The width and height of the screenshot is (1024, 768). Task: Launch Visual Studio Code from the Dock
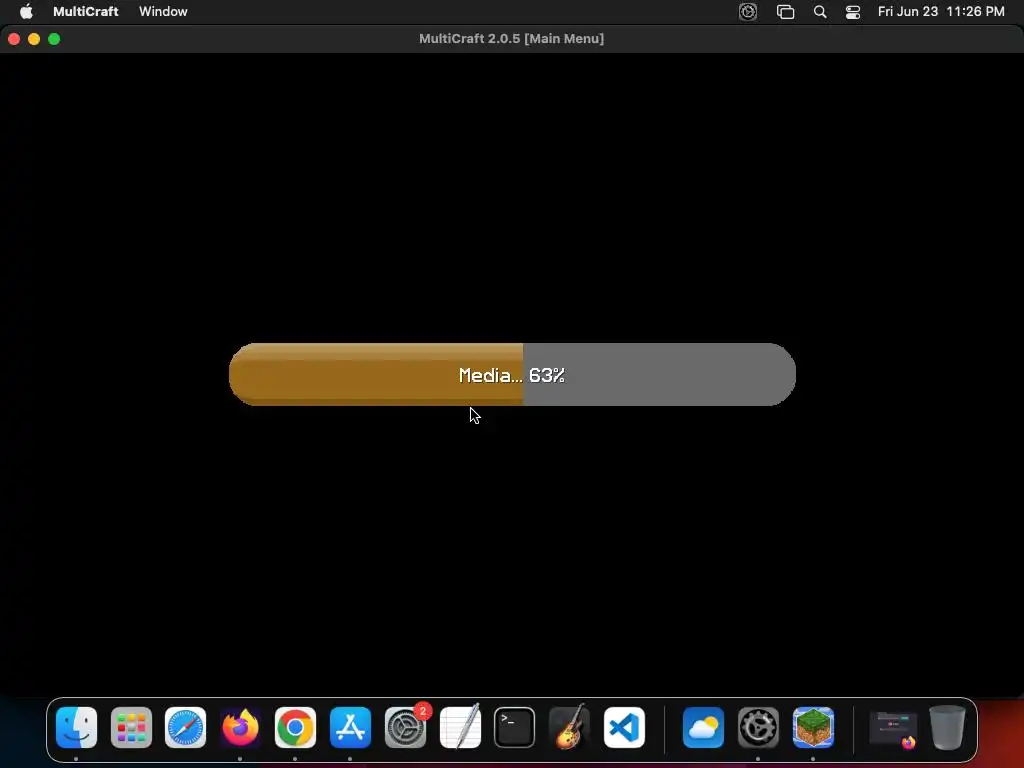[x=624, y=727]
